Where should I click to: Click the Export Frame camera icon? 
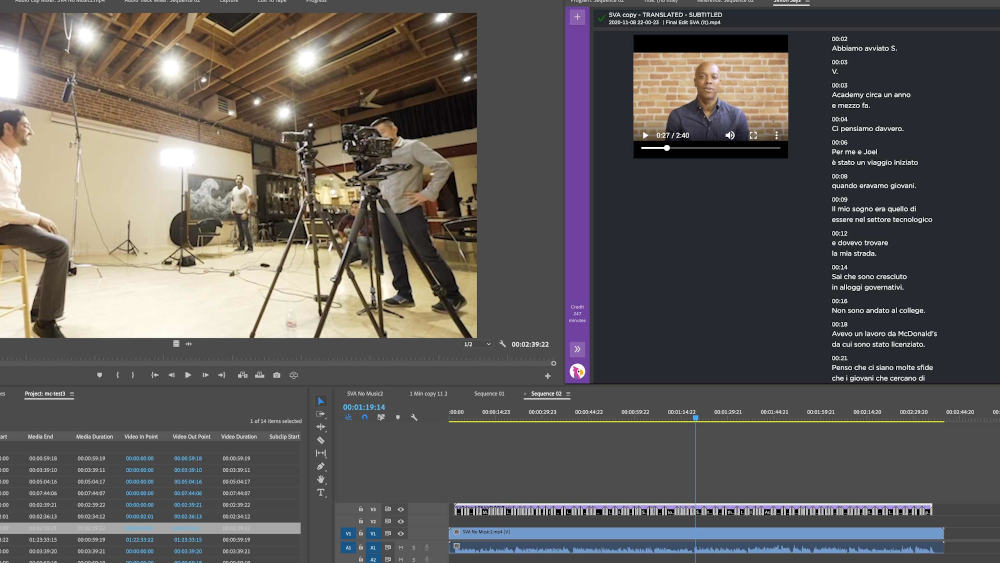coord(277,375)
